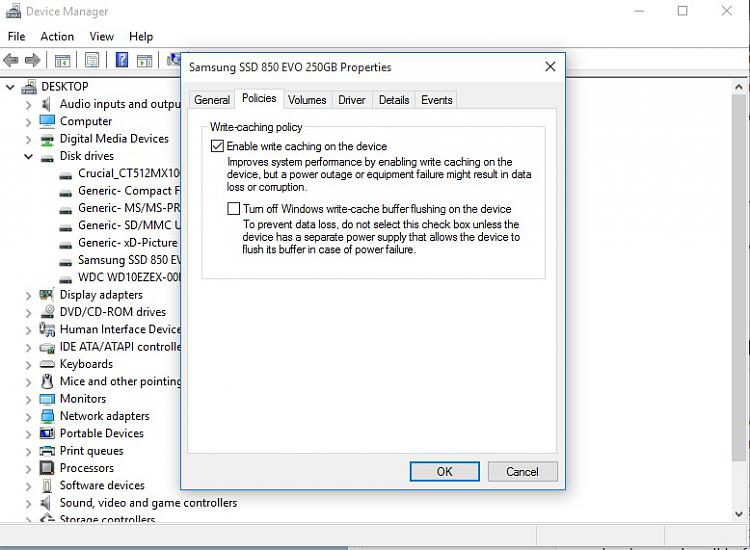Select Samsung SSD 850 EVO in tree
750x550 pixels.
[129, 260]
